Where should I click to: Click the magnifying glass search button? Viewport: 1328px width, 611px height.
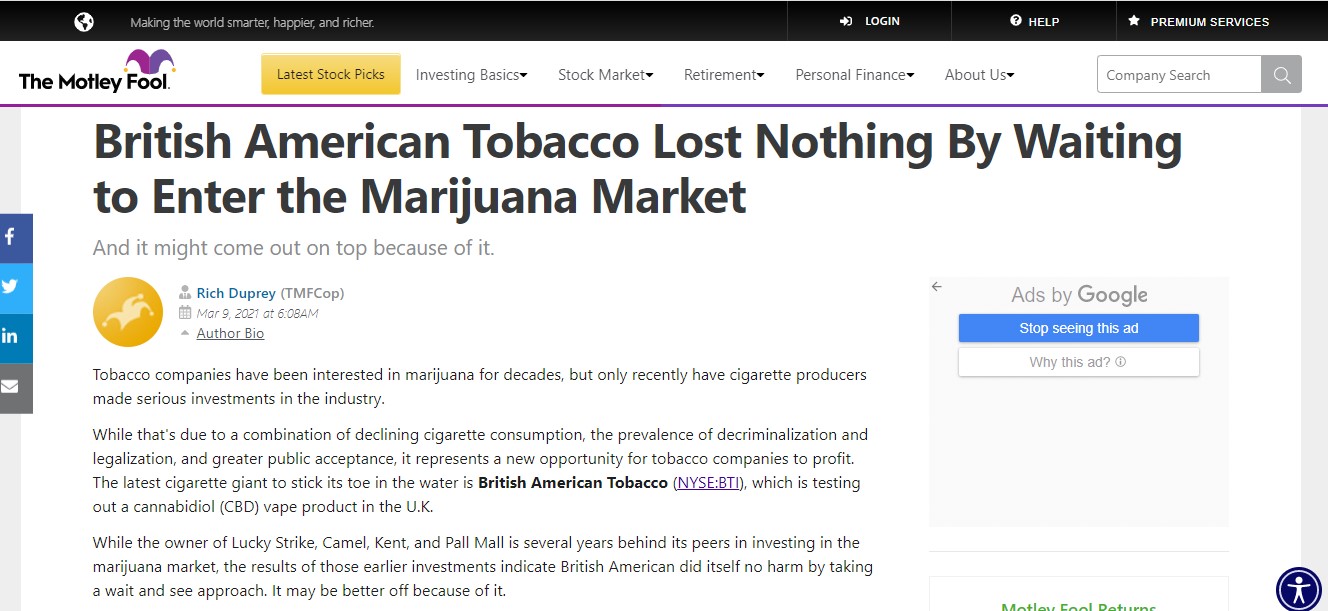pyautogui.click(x=1281, y=75)
